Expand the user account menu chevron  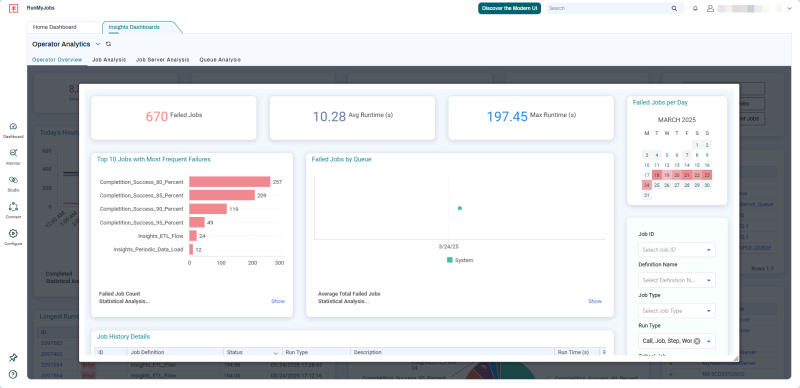click(x=790, y=9)
